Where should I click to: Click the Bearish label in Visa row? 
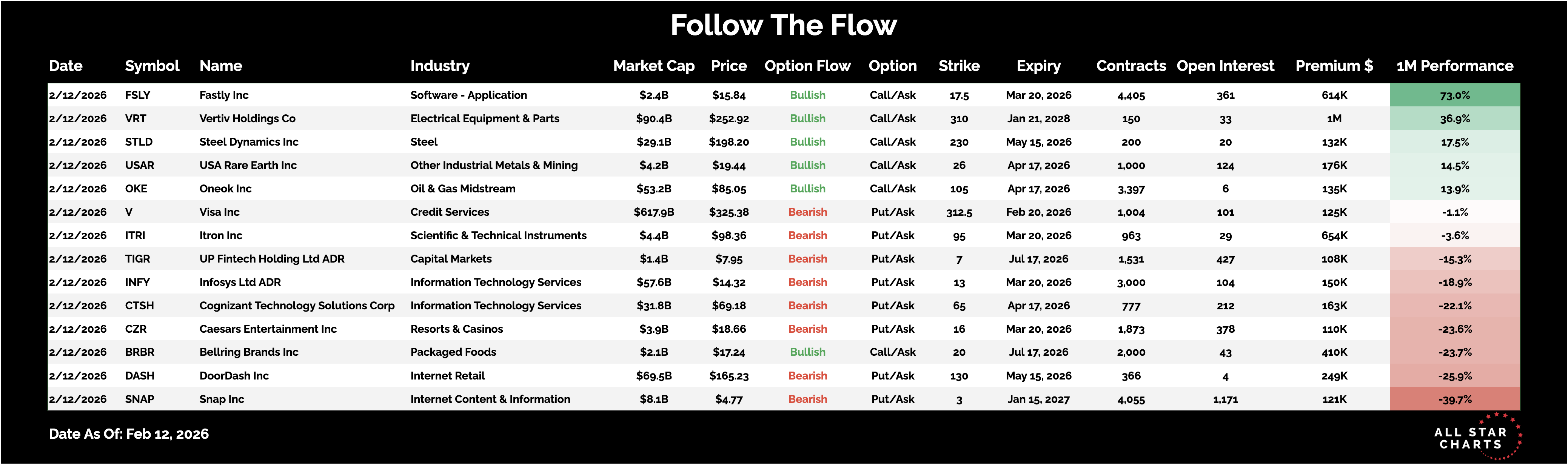807,212
